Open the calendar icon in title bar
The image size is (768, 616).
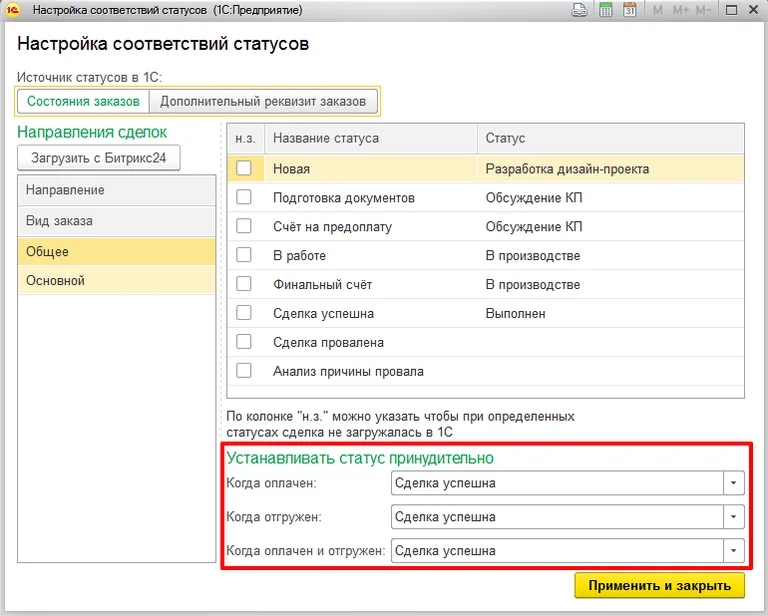click(x=630, y=10)
